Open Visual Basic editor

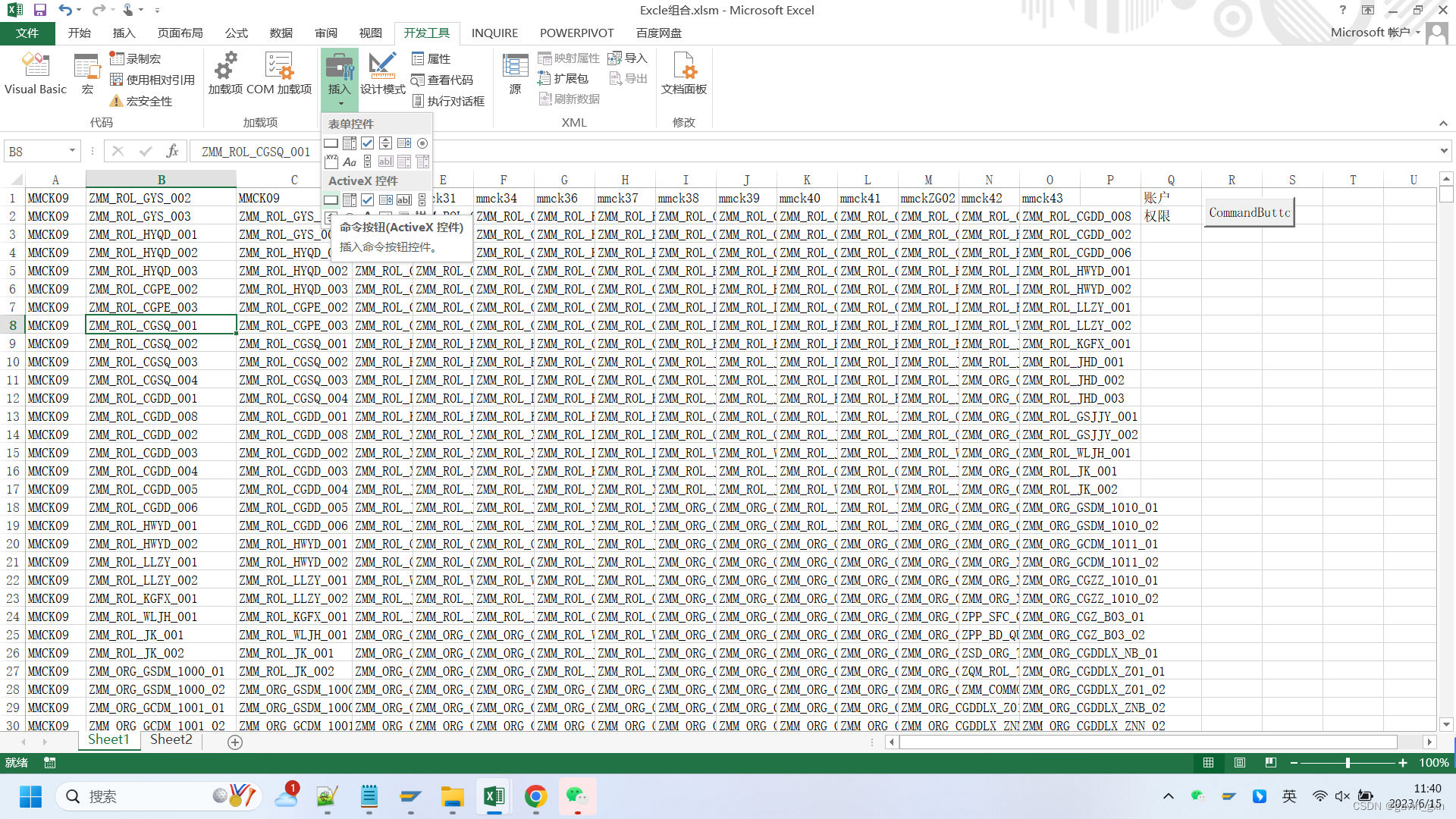point(35,72)
